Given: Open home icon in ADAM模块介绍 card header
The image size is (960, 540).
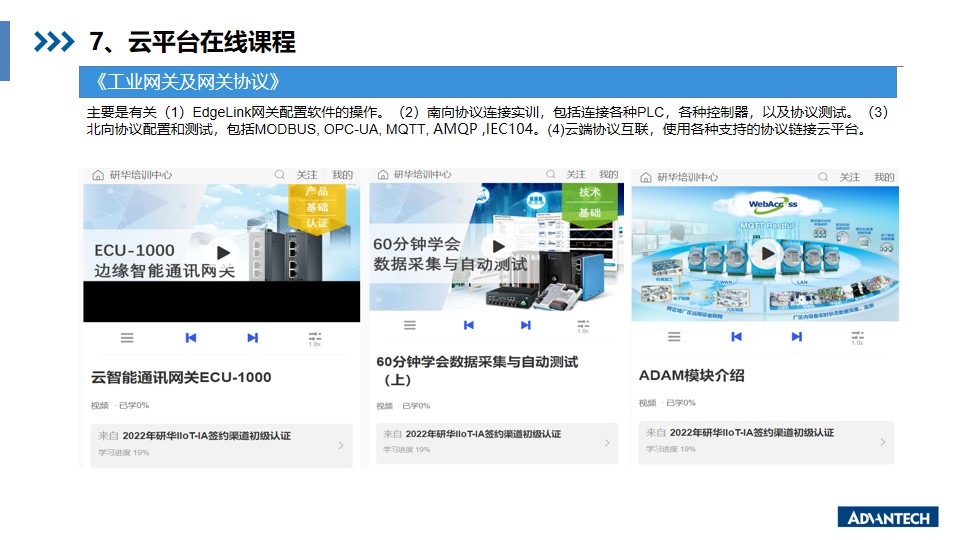Looking at the screenshot, I should click(645, 178).
